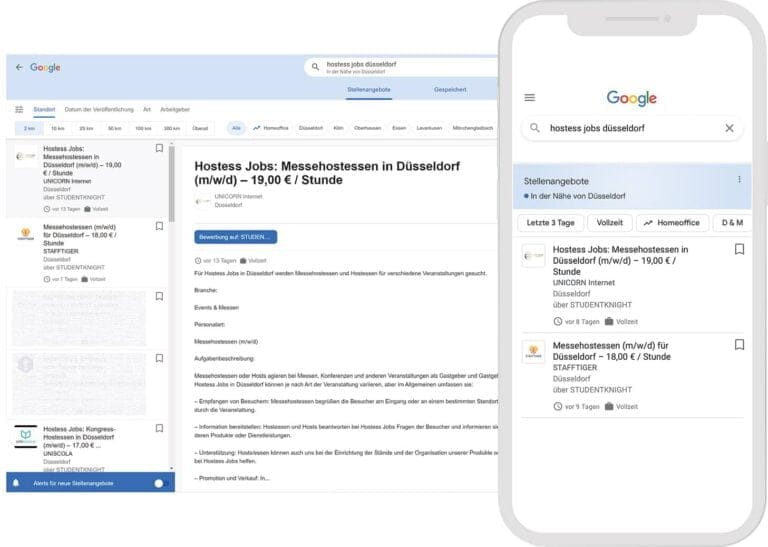Select the Überall radius option

click(x=200, y=128)
